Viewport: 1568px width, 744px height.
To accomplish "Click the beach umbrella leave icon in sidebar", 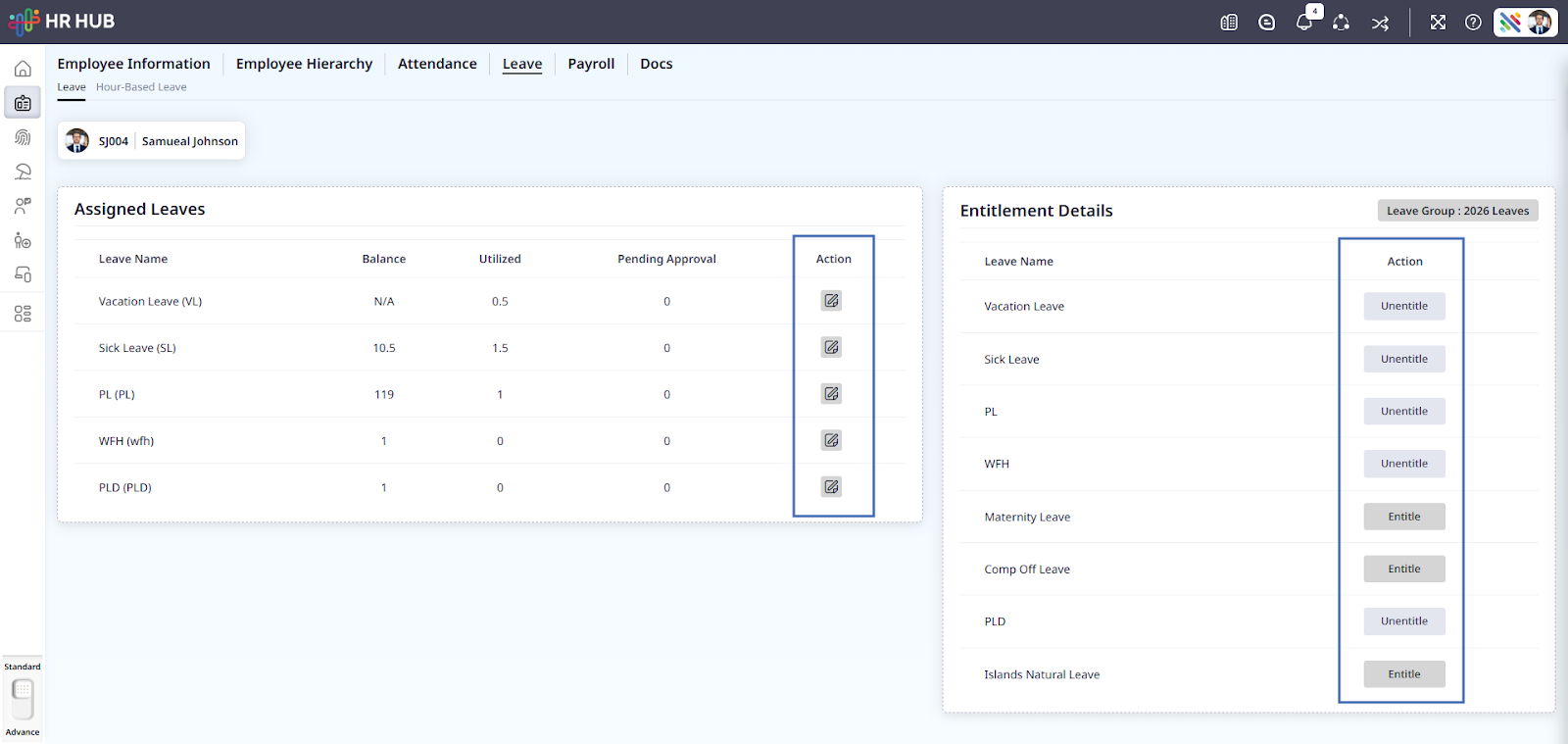I will pos(23,172).
